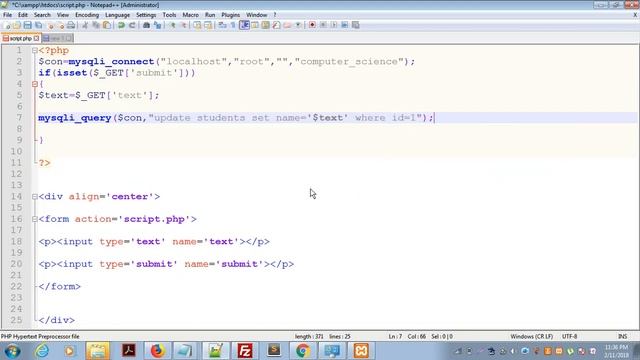
Task: Click the Cut scissors icon
Action: tap(85, 25)
